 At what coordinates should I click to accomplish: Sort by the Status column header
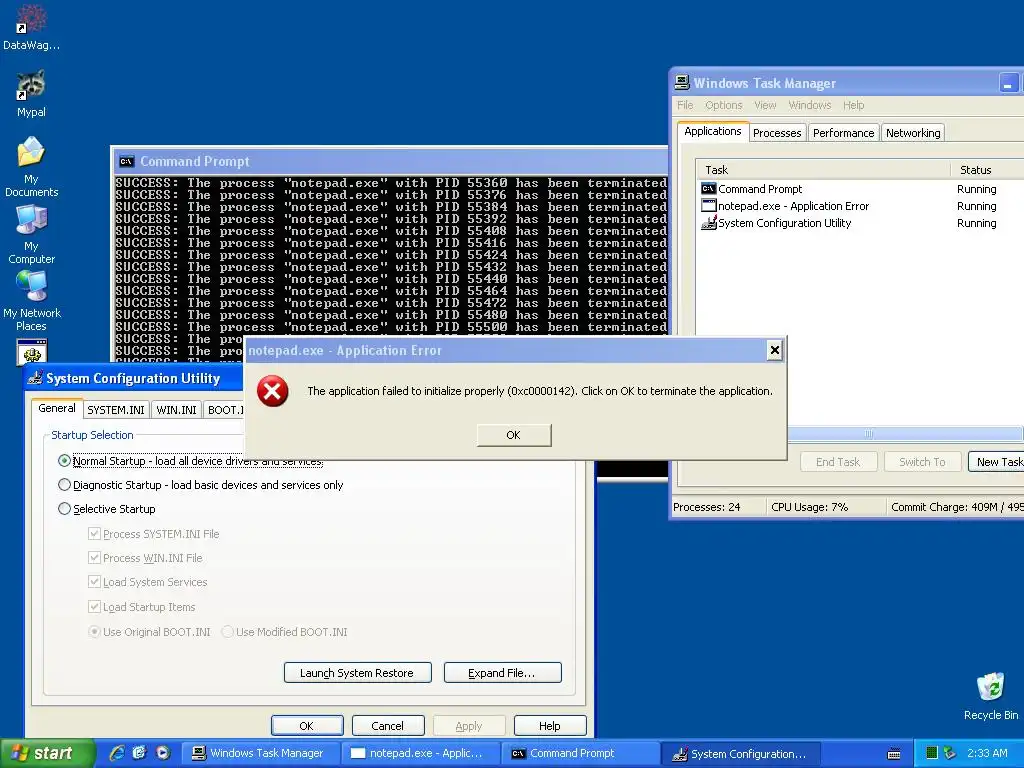987,170
